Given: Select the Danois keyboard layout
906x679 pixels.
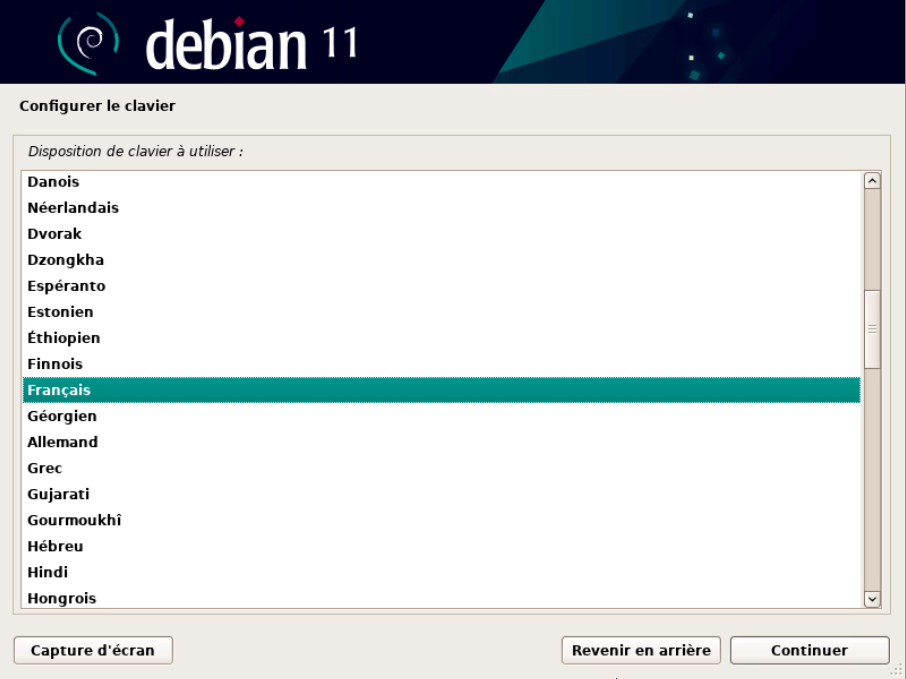Looking at the screenshot, I should tap(54, 182).
